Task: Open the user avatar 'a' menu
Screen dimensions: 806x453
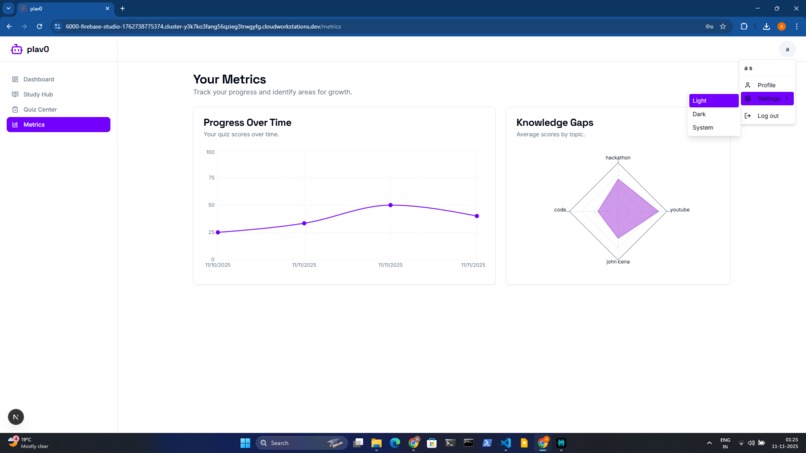Action: tap(787, 49)
